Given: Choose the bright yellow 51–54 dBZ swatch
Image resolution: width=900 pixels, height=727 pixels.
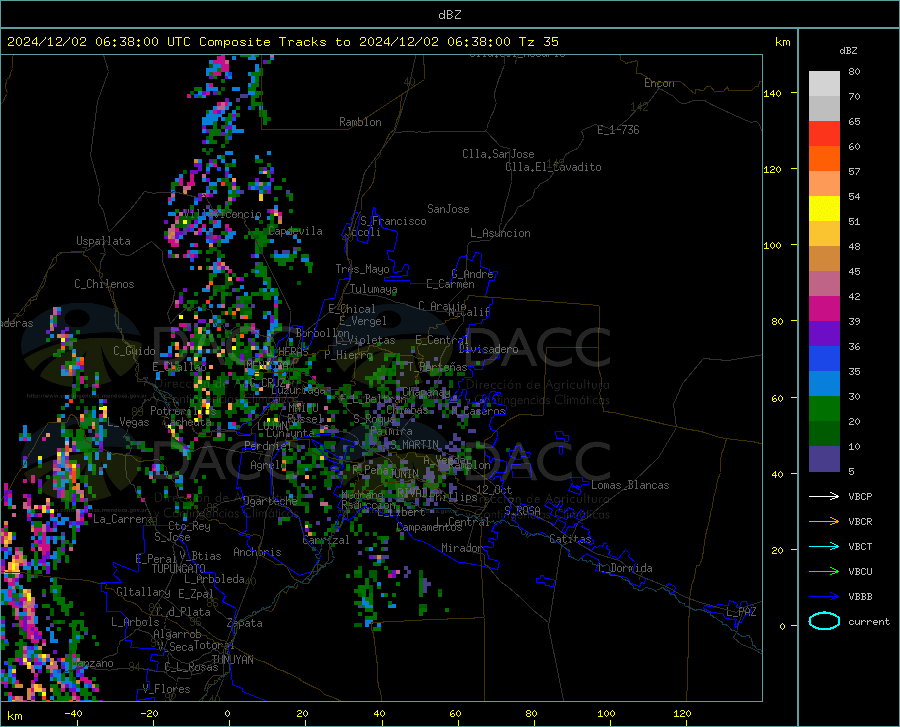Looking at the screenshot, I should 824,209.
